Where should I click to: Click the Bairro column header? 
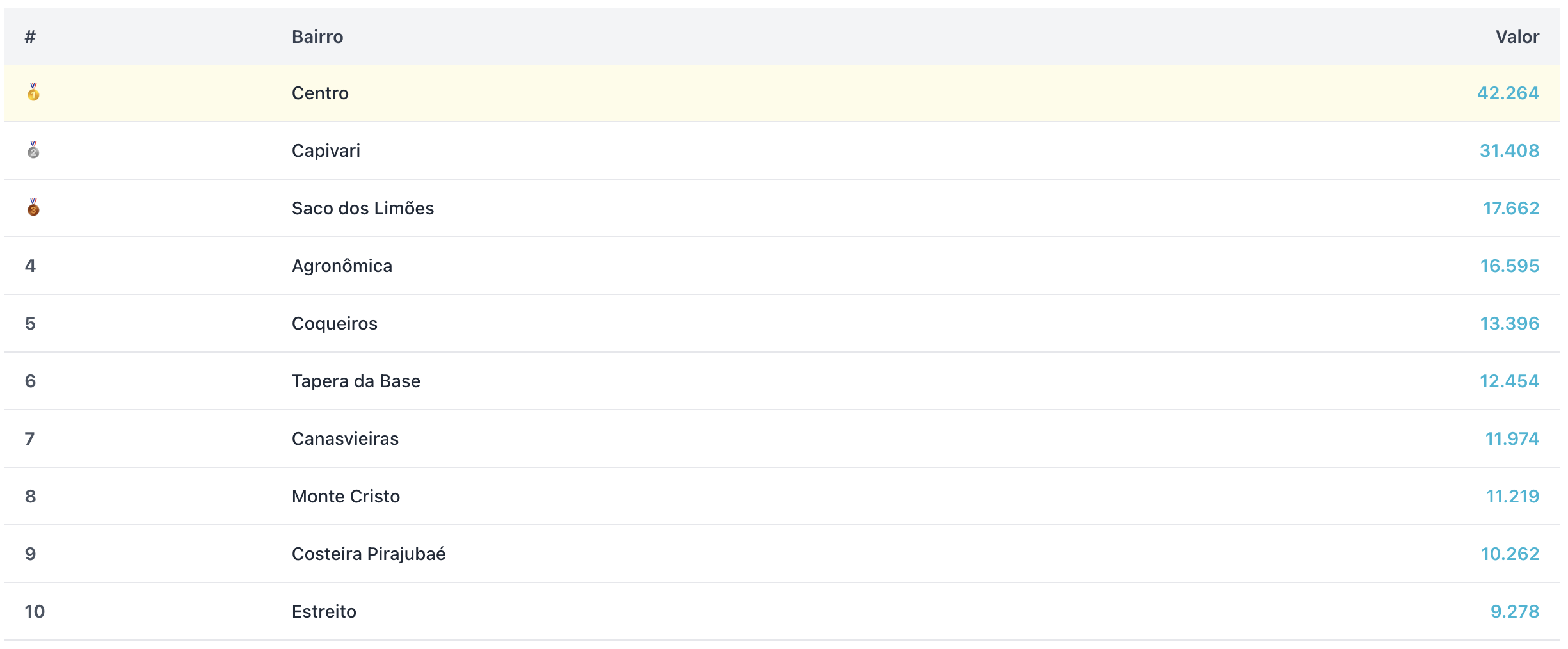[x=317, y=36]
